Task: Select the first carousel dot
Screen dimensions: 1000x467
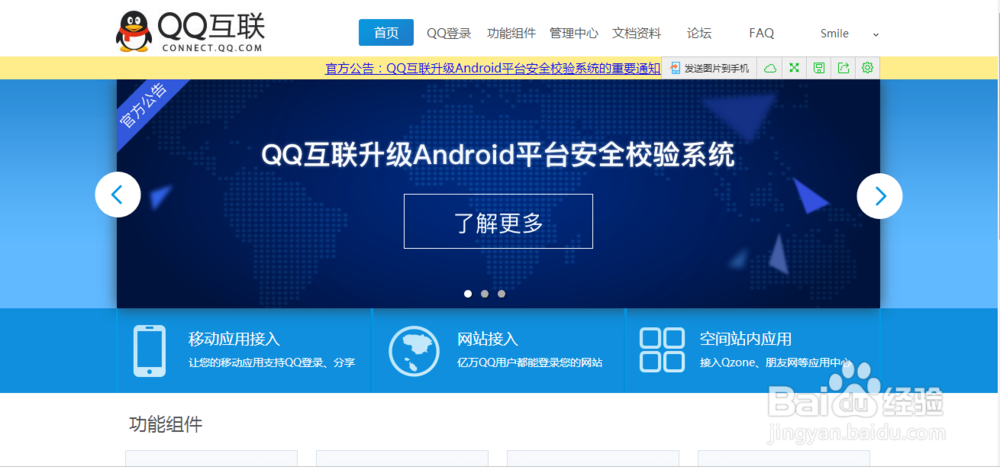Action: point(468,294)
